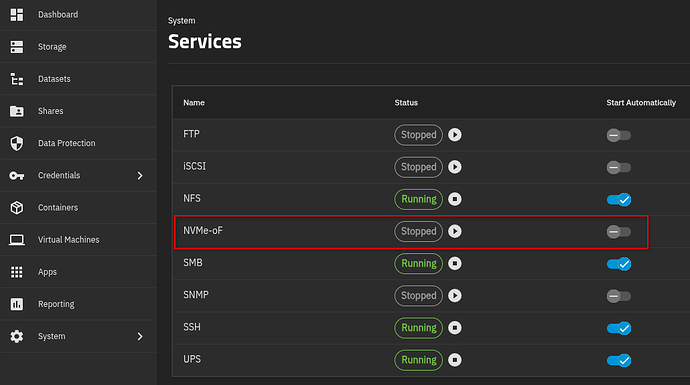The height and width of the screenshot is (385, 690).
Task: Select the UPS service name
Action: coord(192,359)
